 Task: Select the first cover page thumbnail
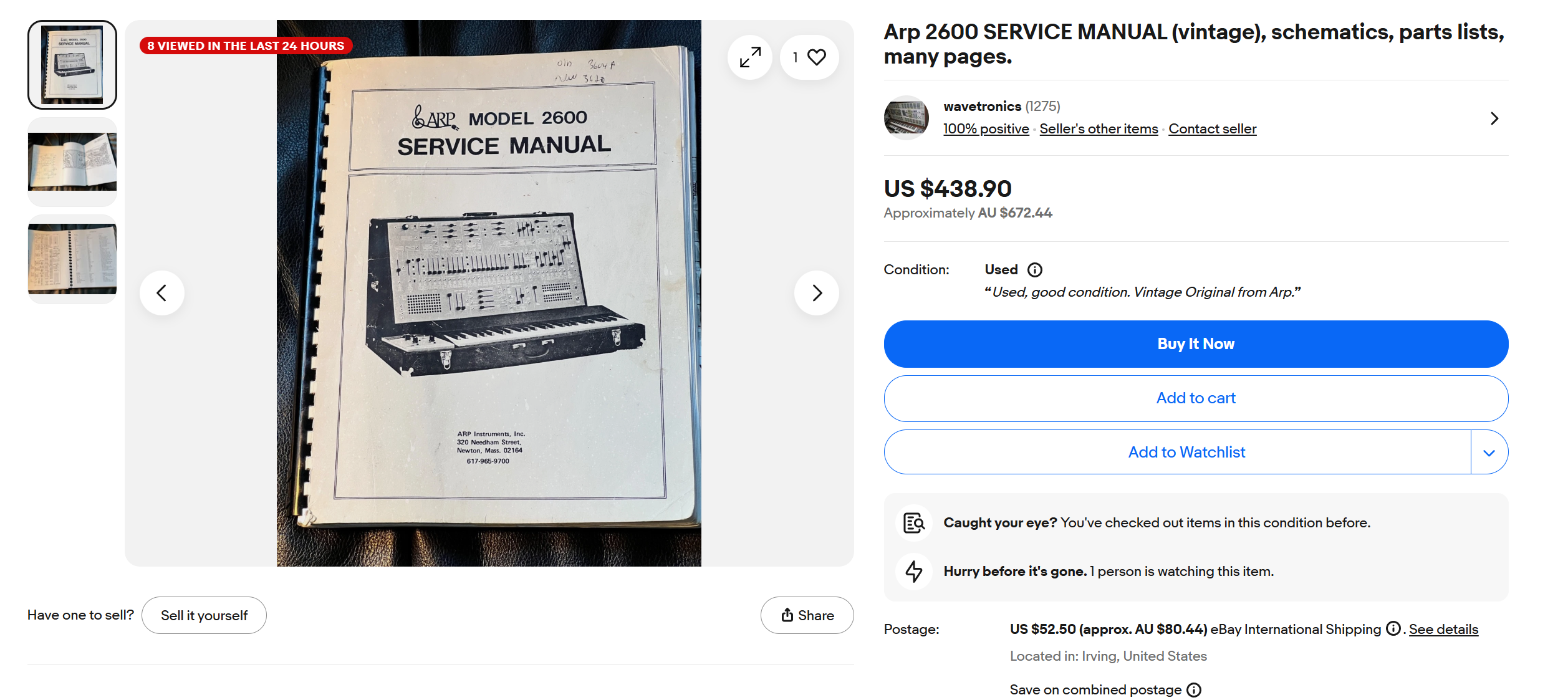pos(72,65)
